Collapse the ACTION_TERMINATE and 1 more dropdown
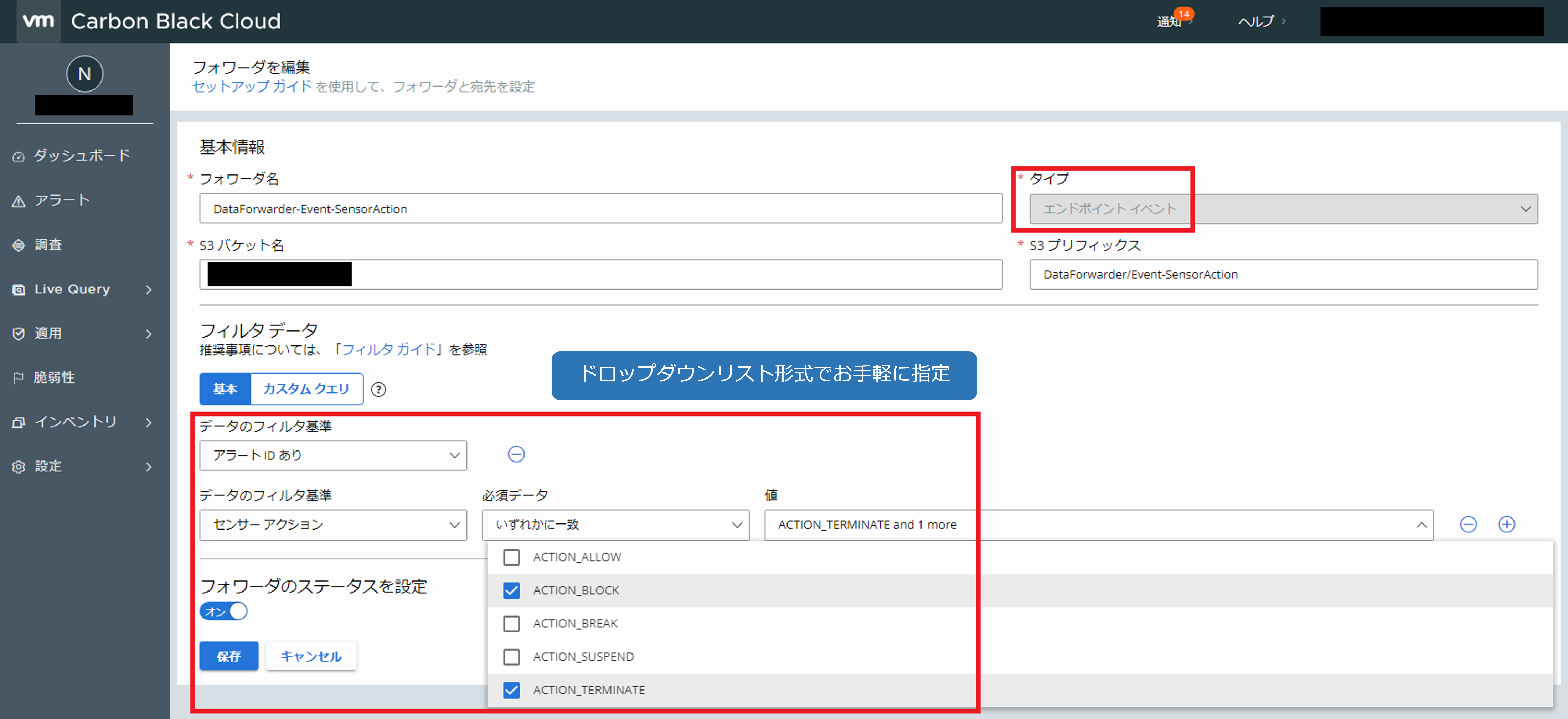The width and height of the screenshot is (1568, 719). (x=1099, y=524)
